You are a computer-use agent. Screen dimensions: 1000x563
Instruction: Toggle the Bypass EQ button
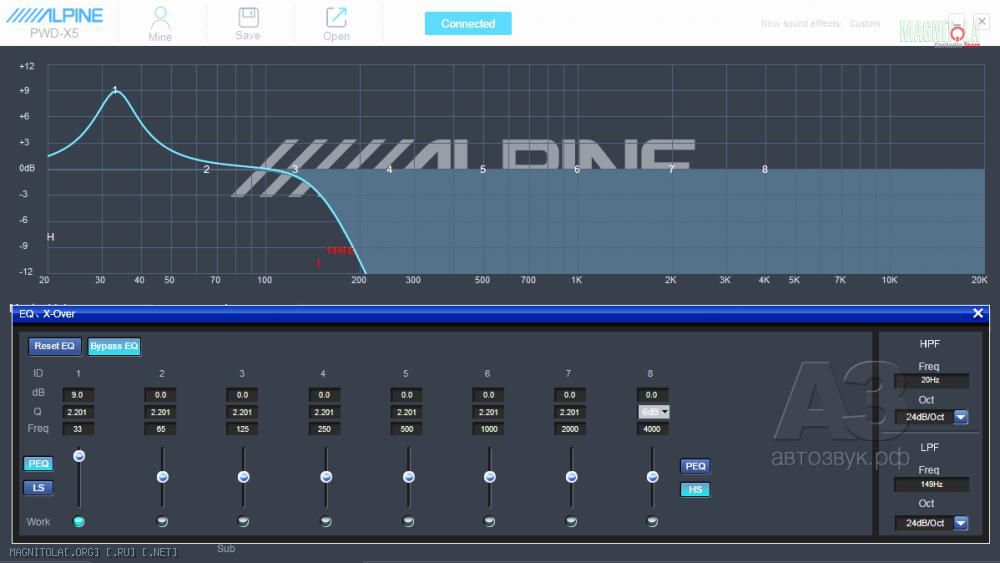pyautogui.click(x=114, y=346)
